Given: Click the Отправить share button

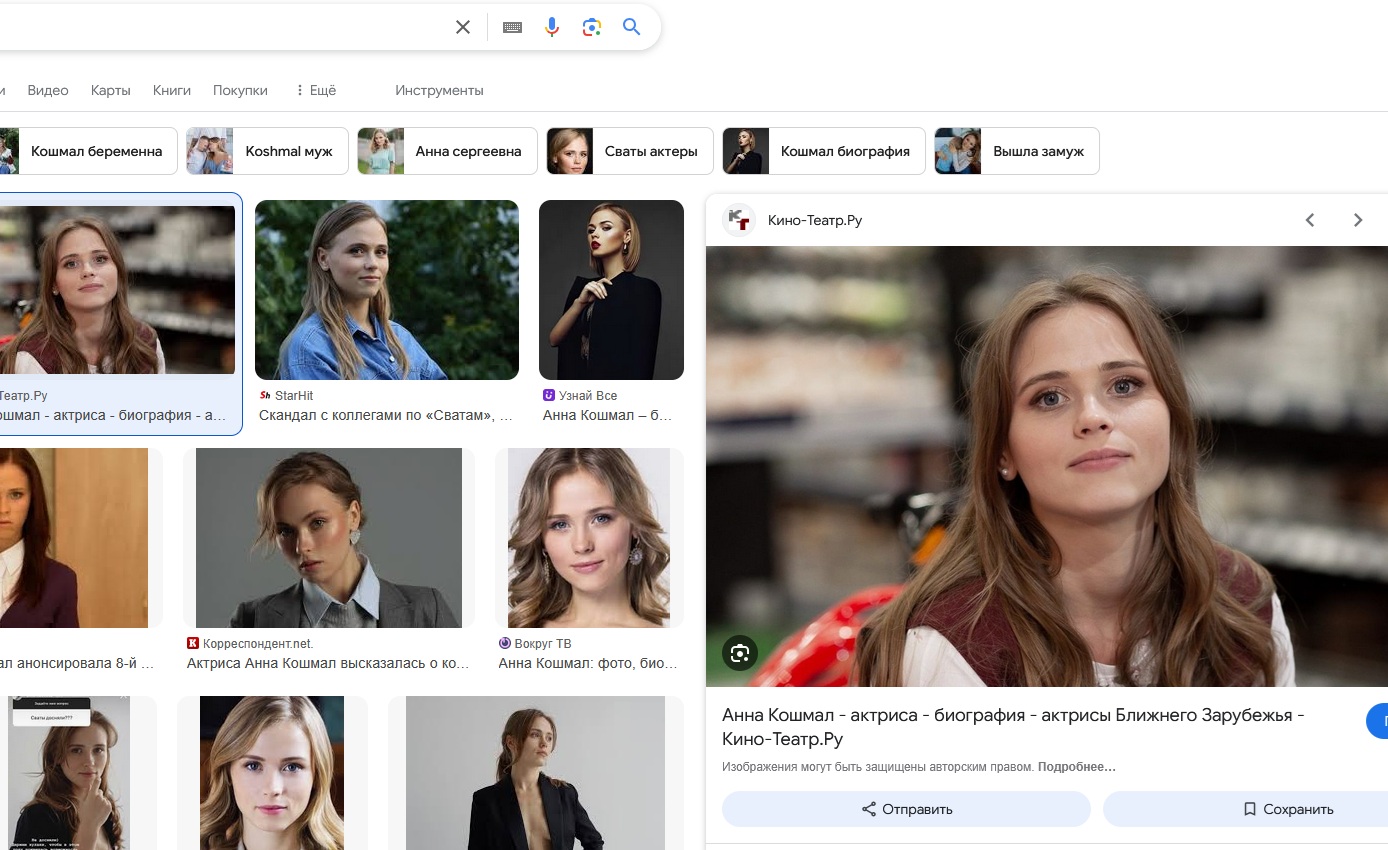Looking at the screenshot, I should click(x=906, y=809).
